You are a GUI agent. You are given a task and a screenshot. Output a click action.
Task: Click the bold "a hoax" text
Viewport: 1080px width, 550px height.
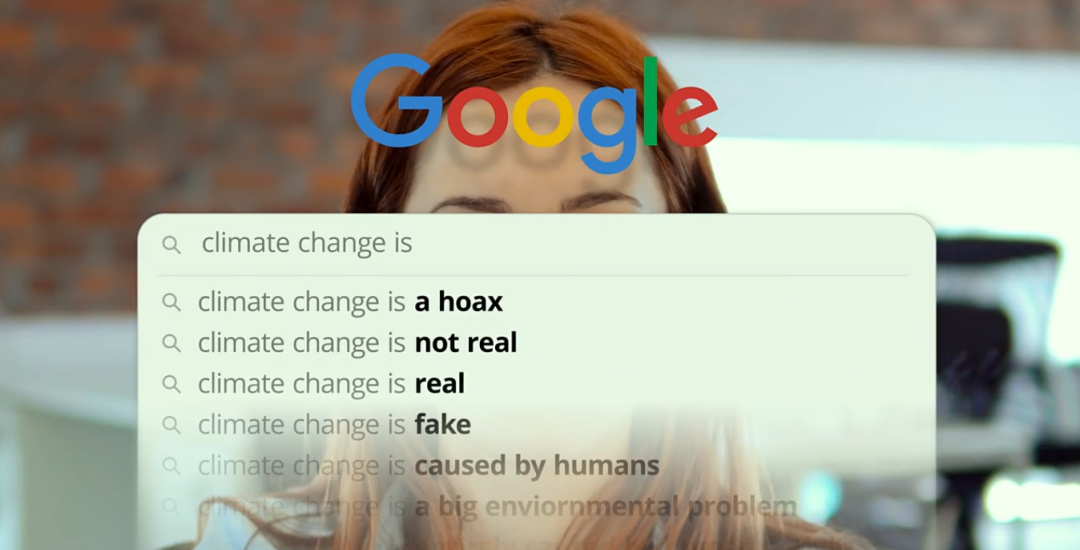pos(459,302)
